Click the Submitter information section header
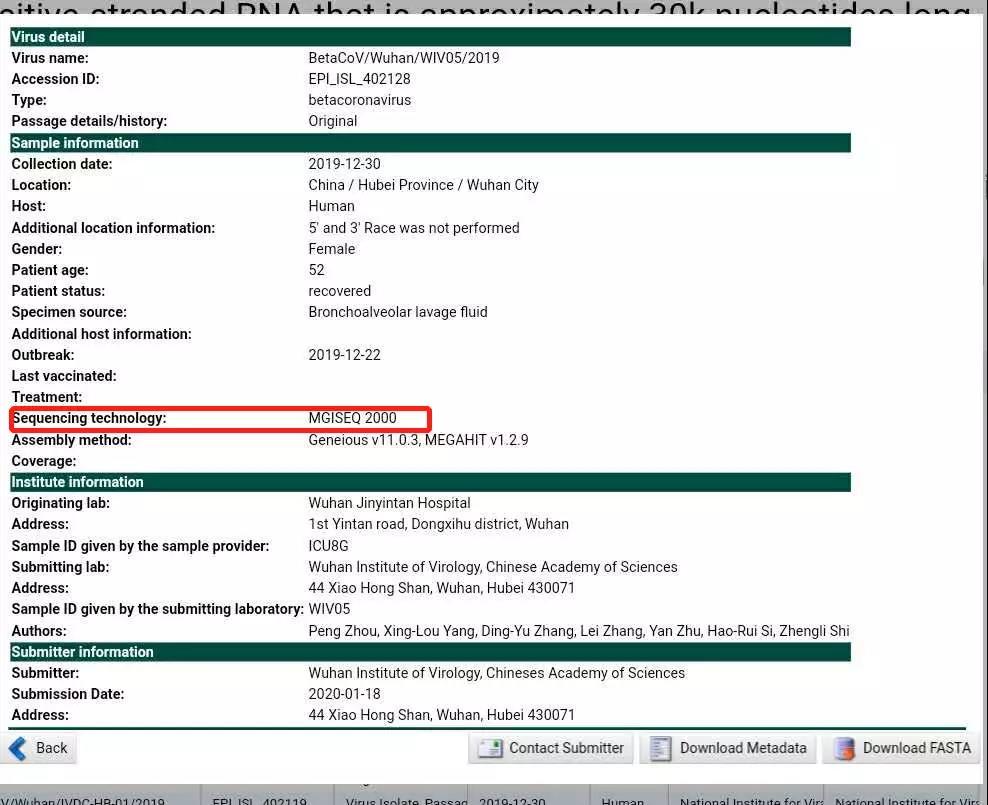 click(x=430, y=652)
